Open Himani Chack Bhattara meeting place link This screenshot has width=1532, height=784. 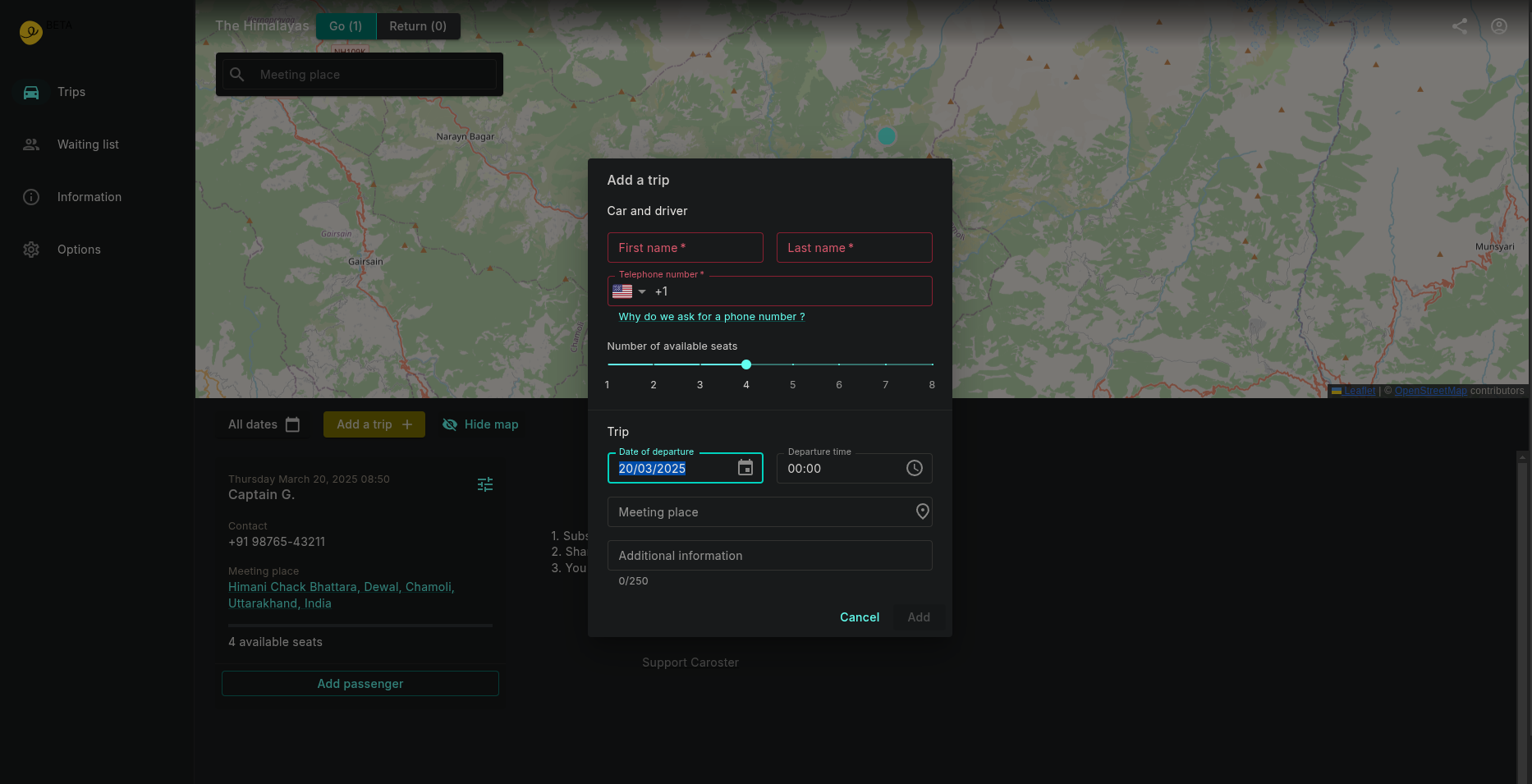(x=342, y=595)
